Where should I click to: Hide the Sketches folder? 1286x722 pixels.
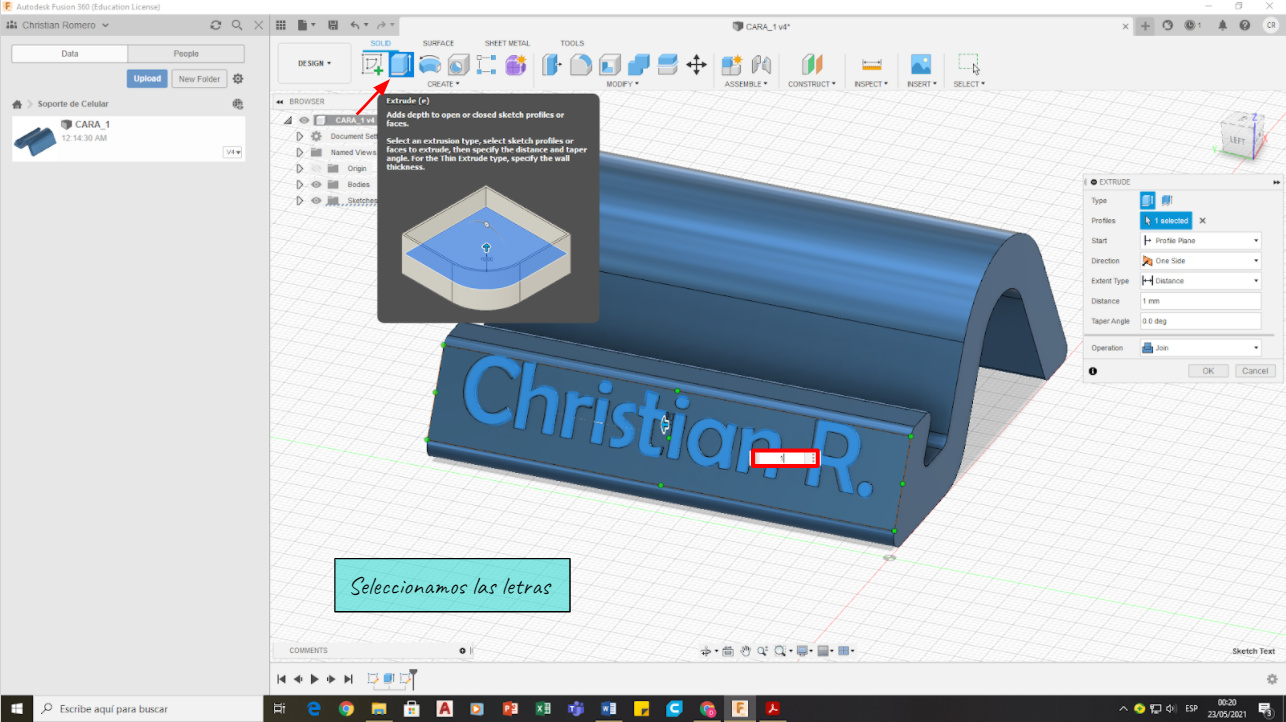[x=316, y=200]
